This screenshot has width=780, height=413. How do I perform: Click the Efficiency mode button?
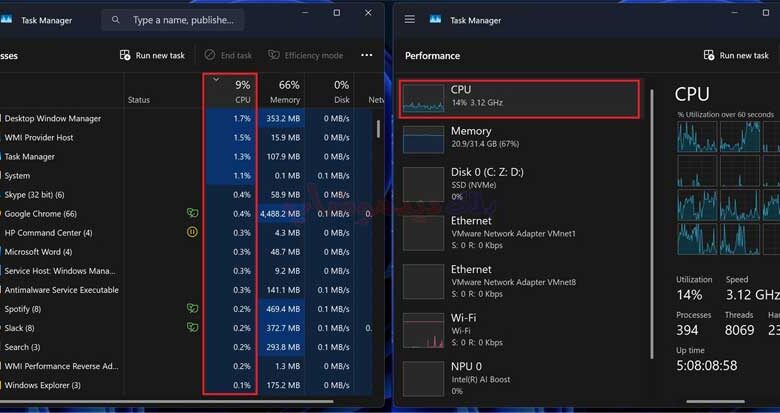tap(305, 55)
